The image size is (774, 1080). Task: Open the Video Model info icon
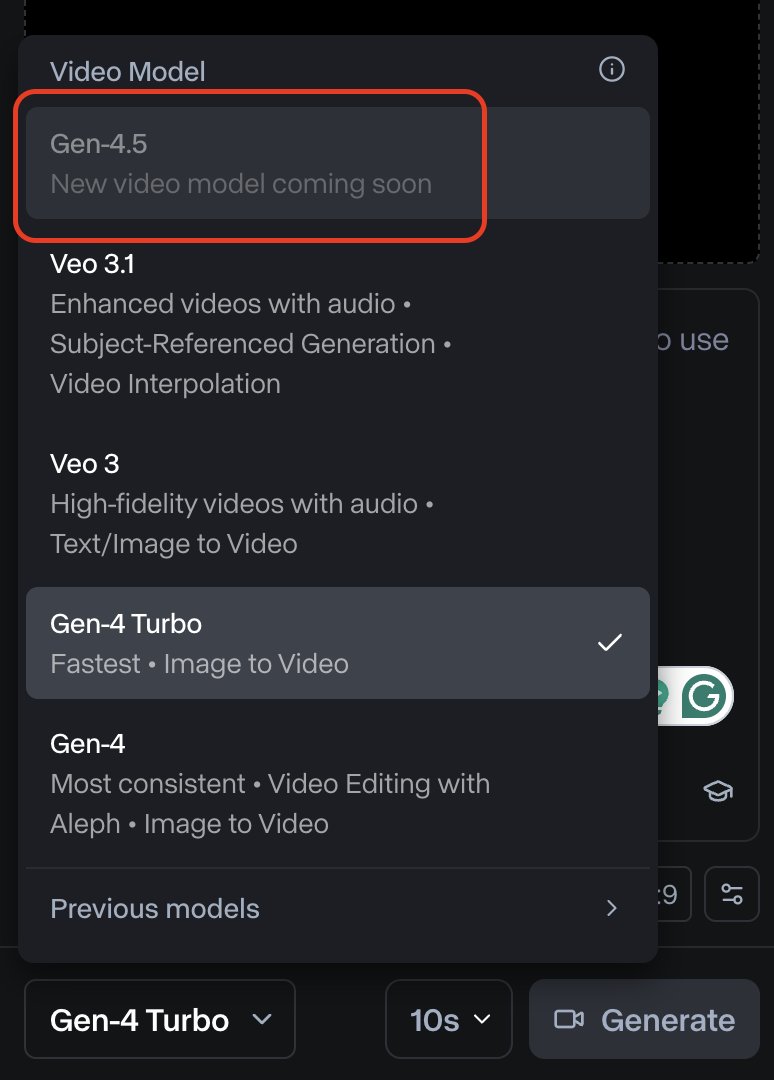click(611, 69)
